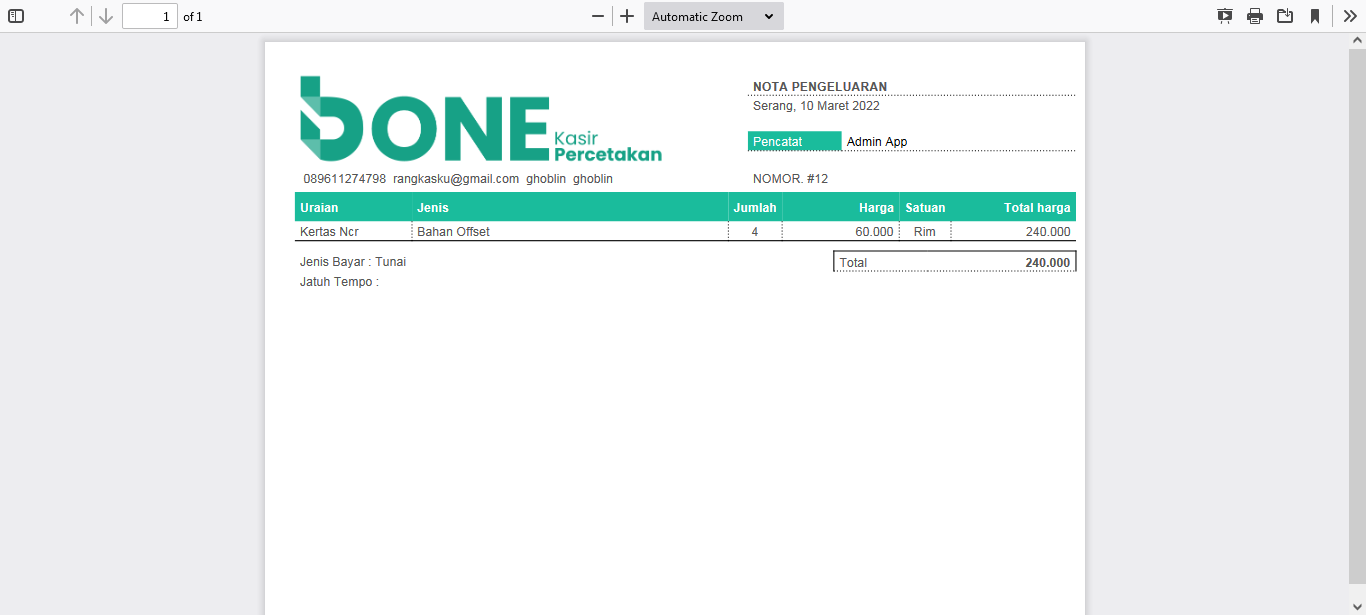Save or download the PDF file
The image size is (1366, 615).
click(1285, 16)
